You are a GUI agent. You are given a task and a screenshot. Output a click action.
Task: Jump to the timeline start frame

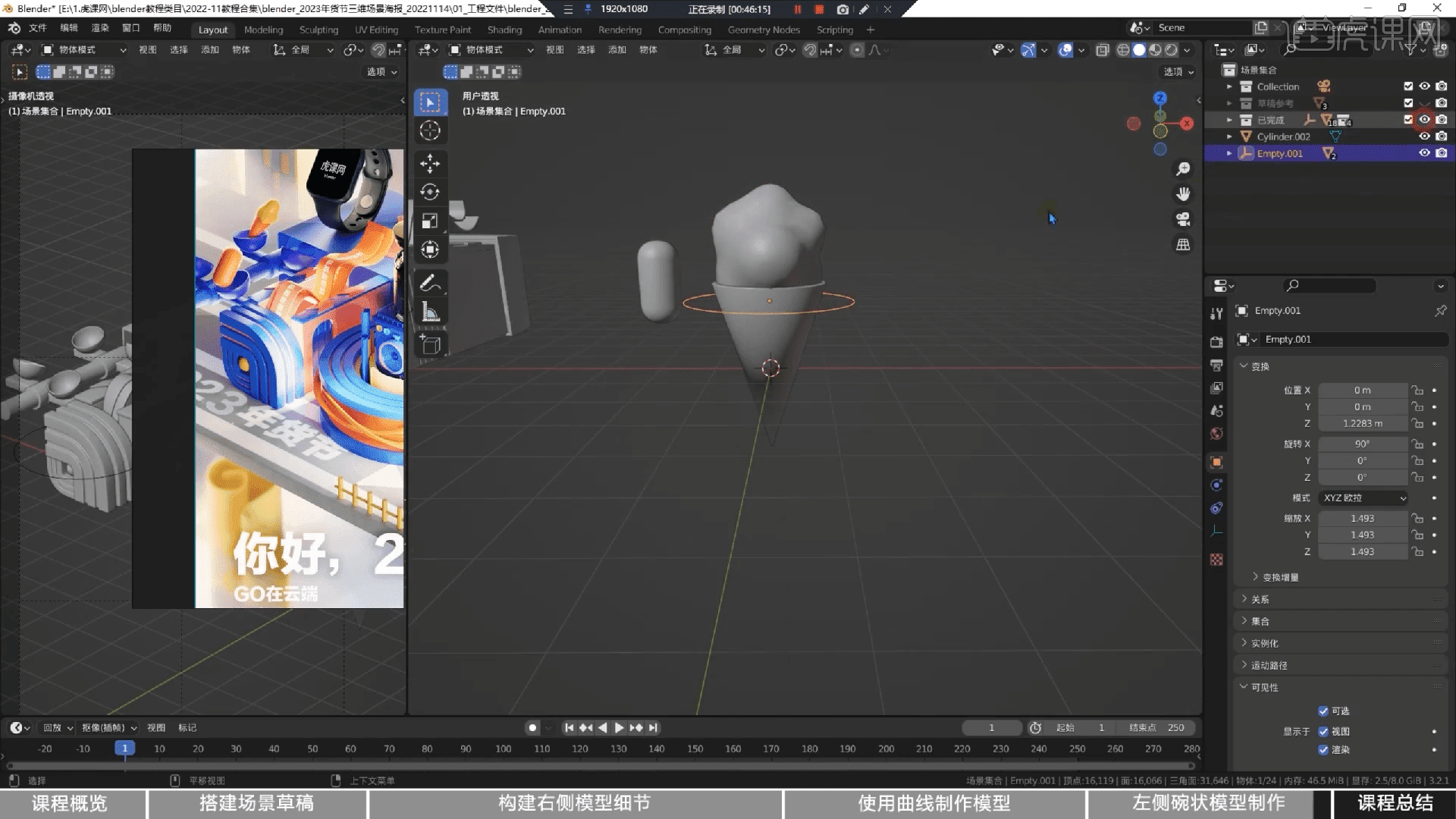coord(569,728)
